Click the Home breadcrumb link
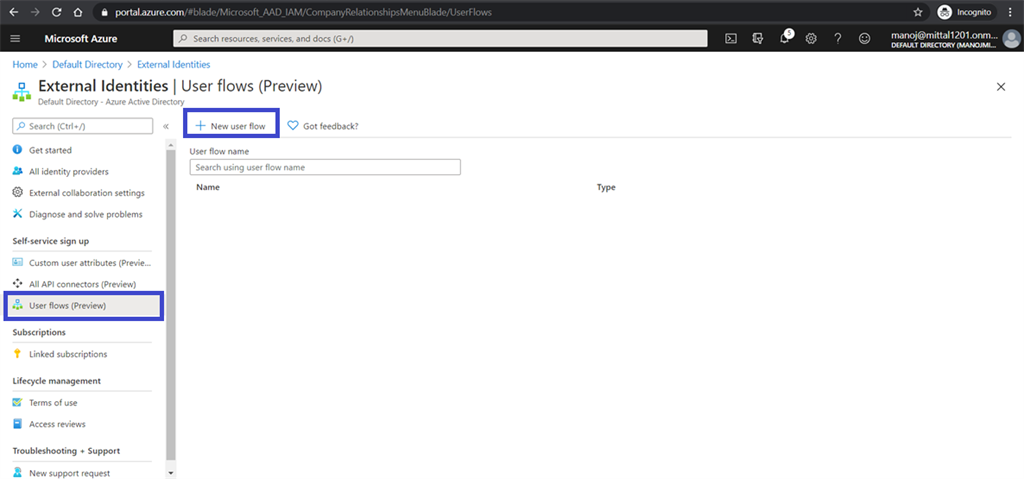1024x479 pixels. [x=25, y=65]
